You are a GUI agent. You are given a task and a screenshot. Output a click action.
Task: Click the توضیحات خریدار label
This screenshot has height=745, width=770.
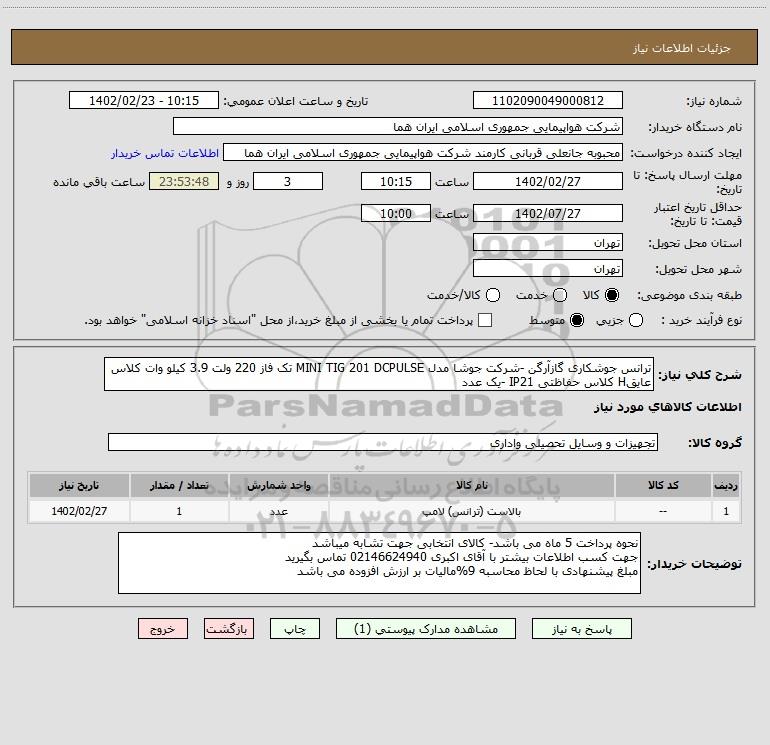[694, 564]
